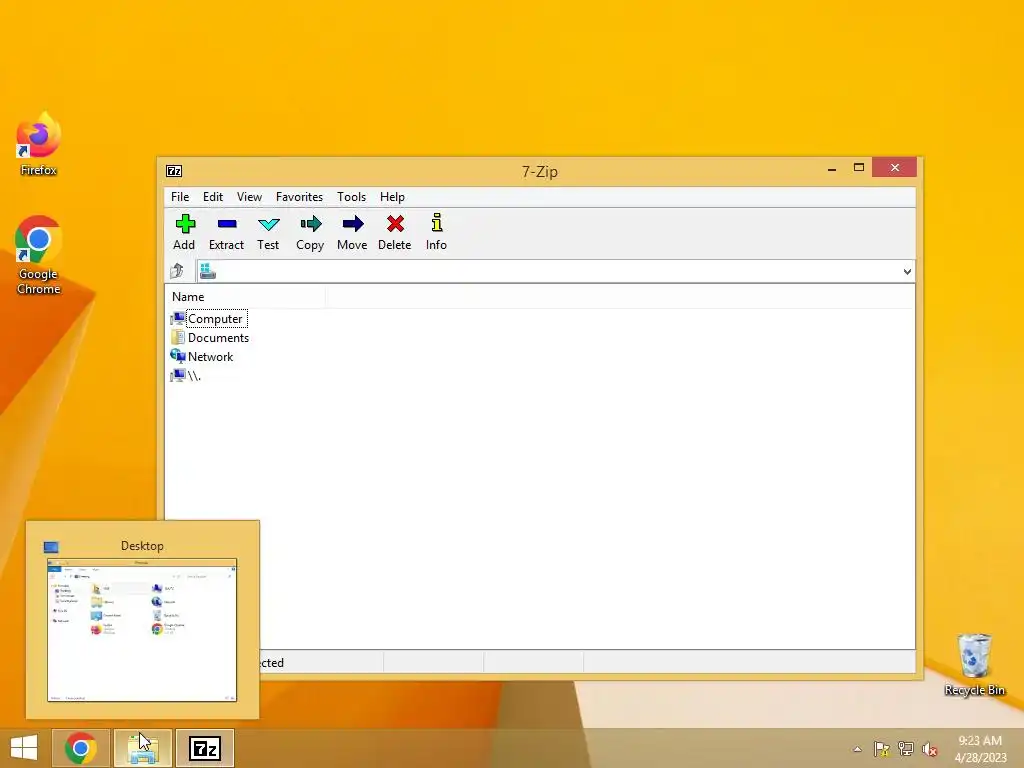1024x768 pixels.
Task: Open the Help menu
Action: pos(392,197)
